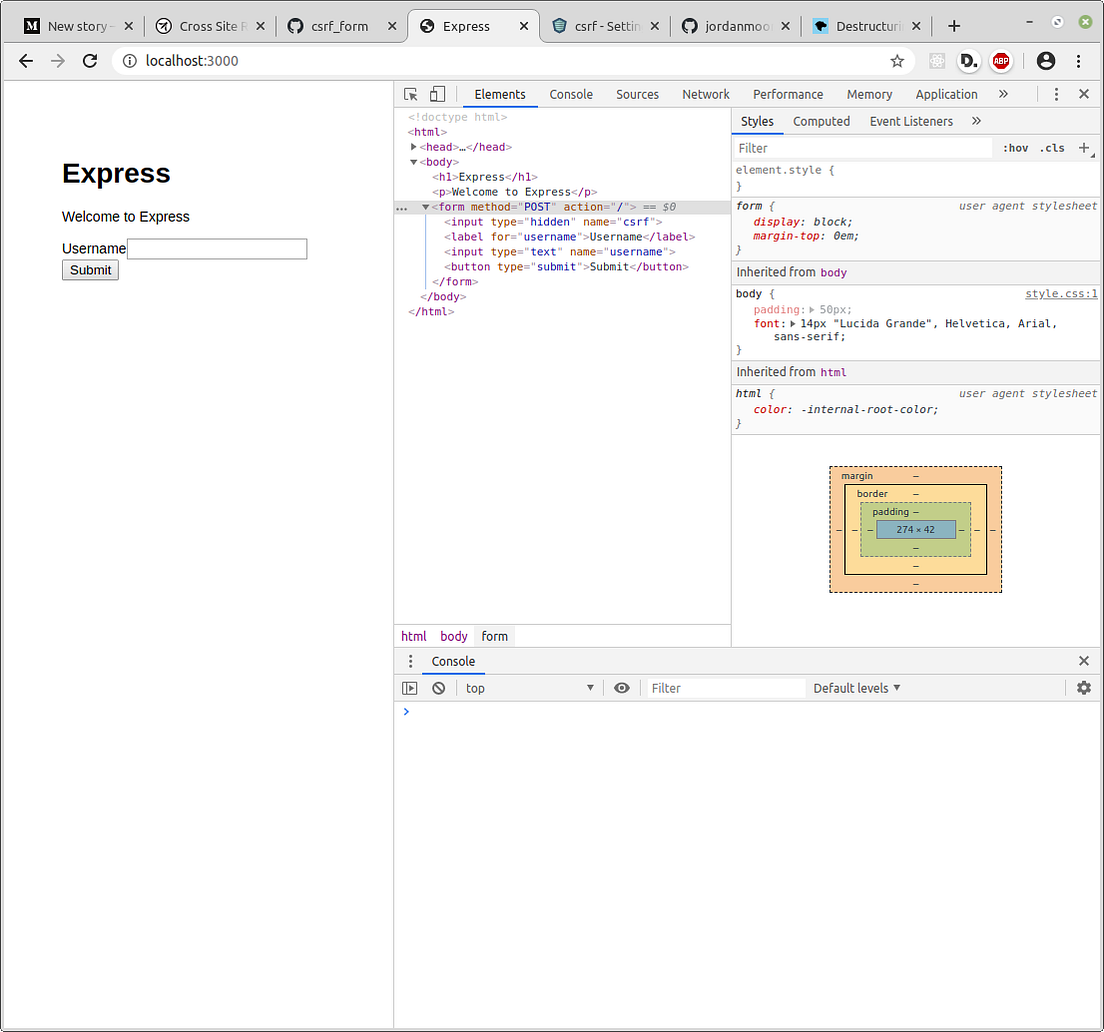Create a live expression eye icon
The image size is (1104, 1032).
[x=622, y=688]
